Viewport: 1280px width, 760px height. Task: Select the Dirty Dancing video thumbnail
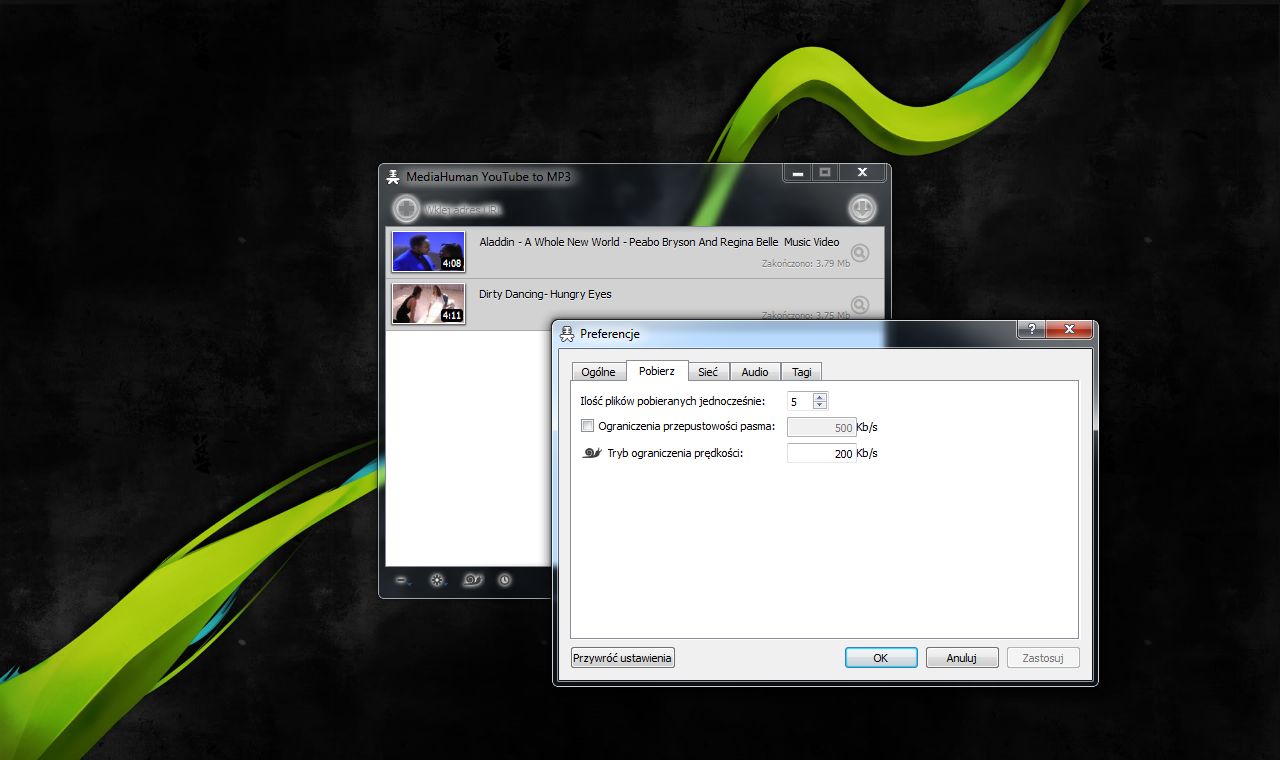tap(428, 304)
